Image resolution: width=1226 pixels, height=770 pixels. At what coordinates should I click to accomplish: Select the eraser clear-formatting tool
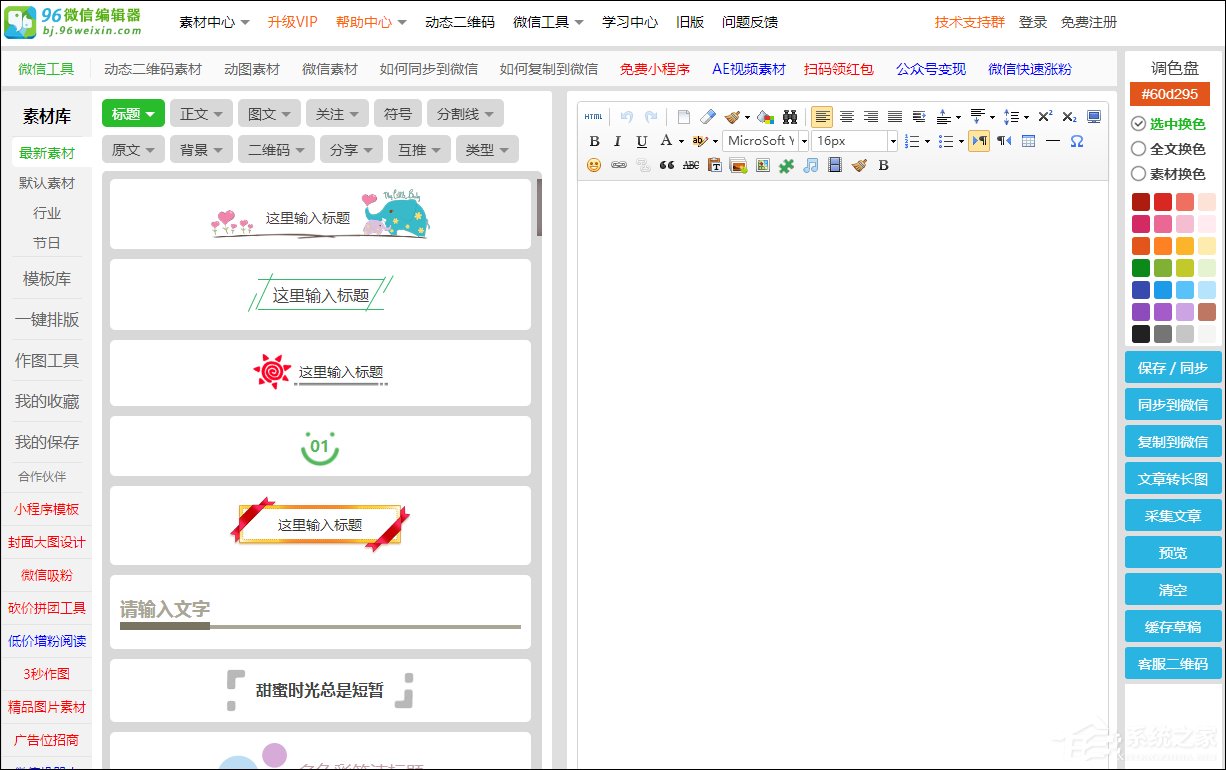[x=708, y=117]
